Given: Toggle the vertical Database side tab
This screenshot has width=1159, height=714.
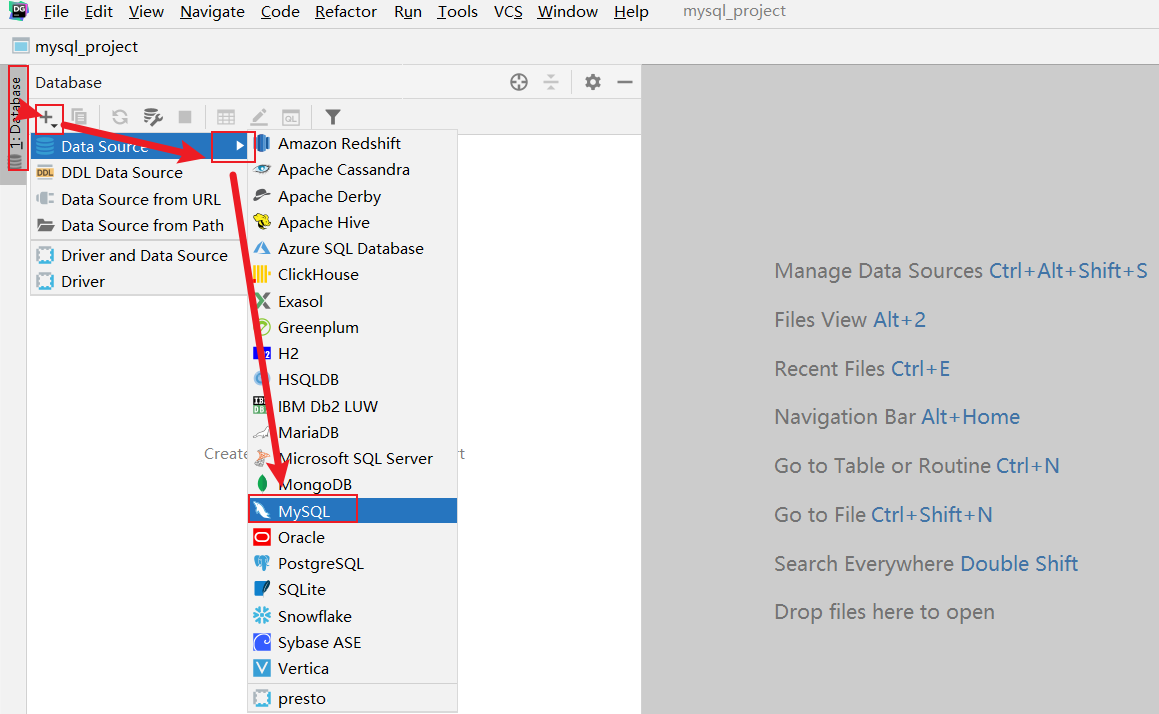Looking at the screenshot, I should (16, 118).
